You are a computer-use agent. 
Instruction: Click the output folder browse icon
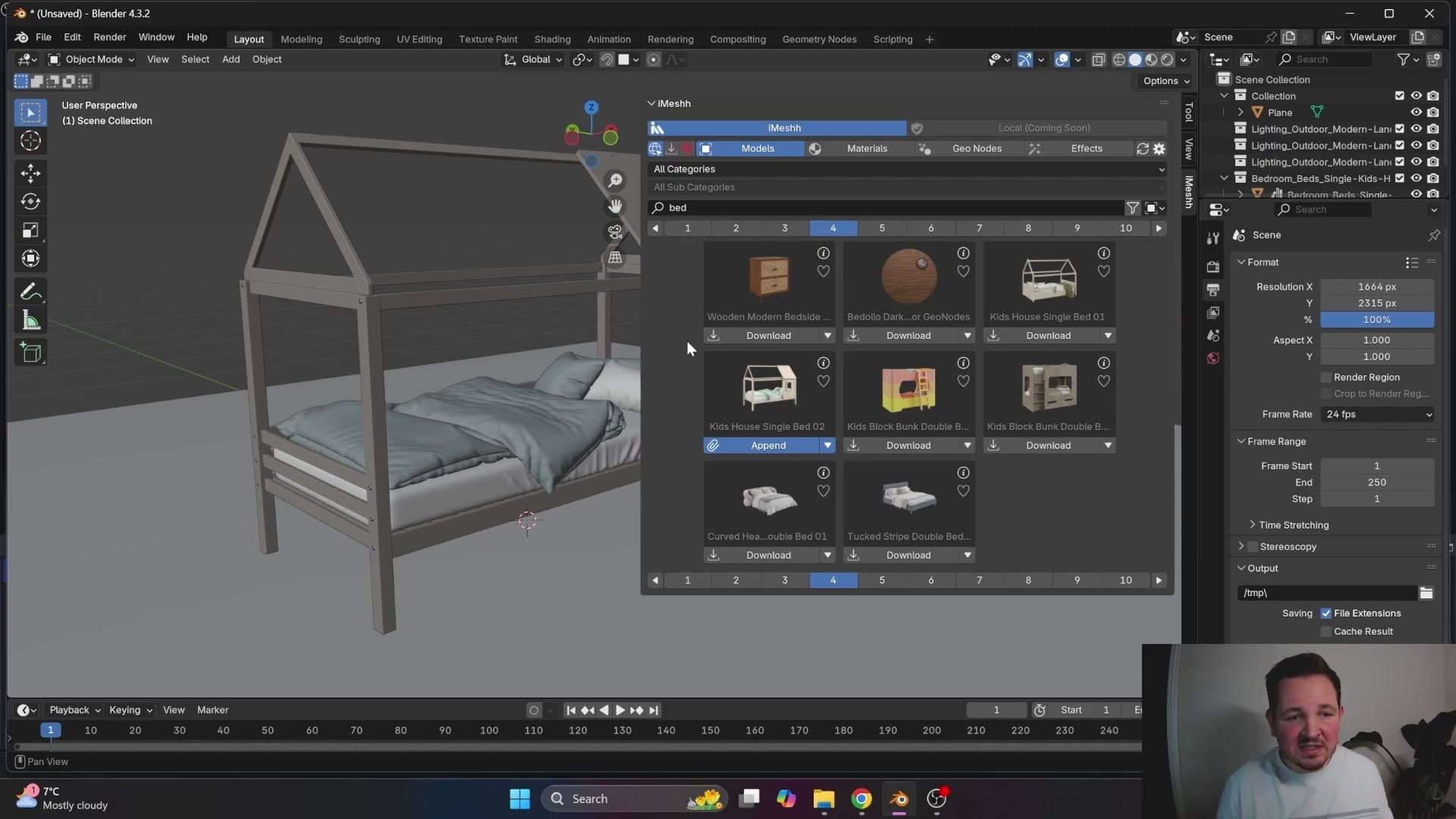1426,593
